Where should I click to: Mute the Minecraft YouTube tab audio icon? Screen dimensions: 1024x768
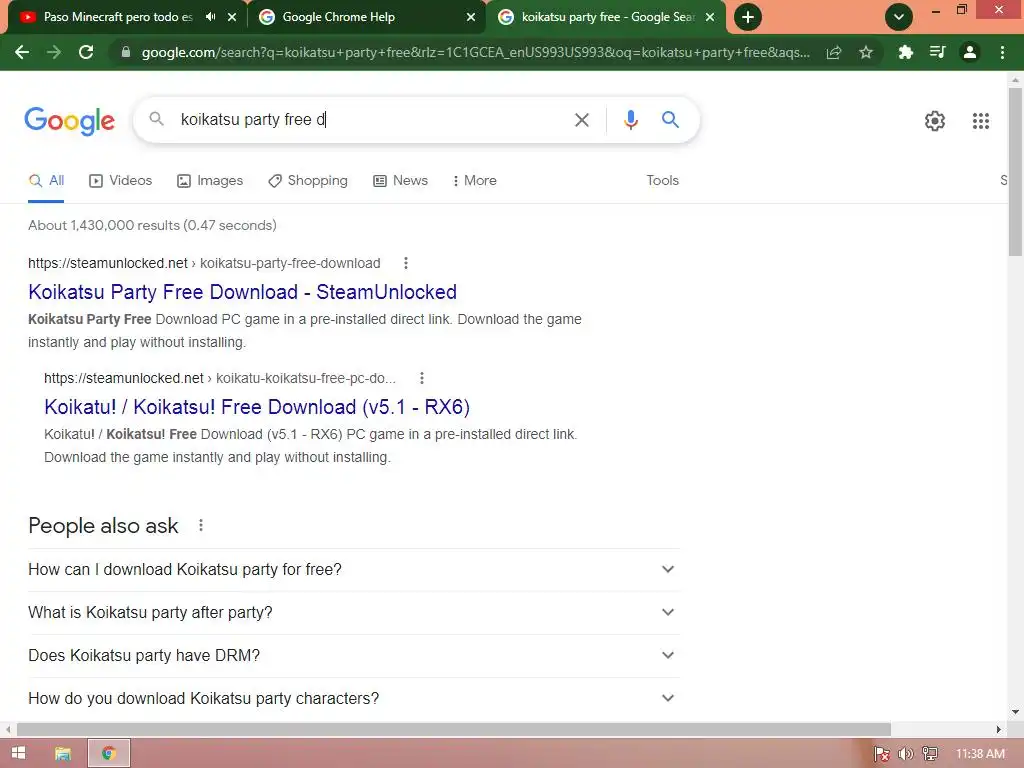click(x=210, y=17)
